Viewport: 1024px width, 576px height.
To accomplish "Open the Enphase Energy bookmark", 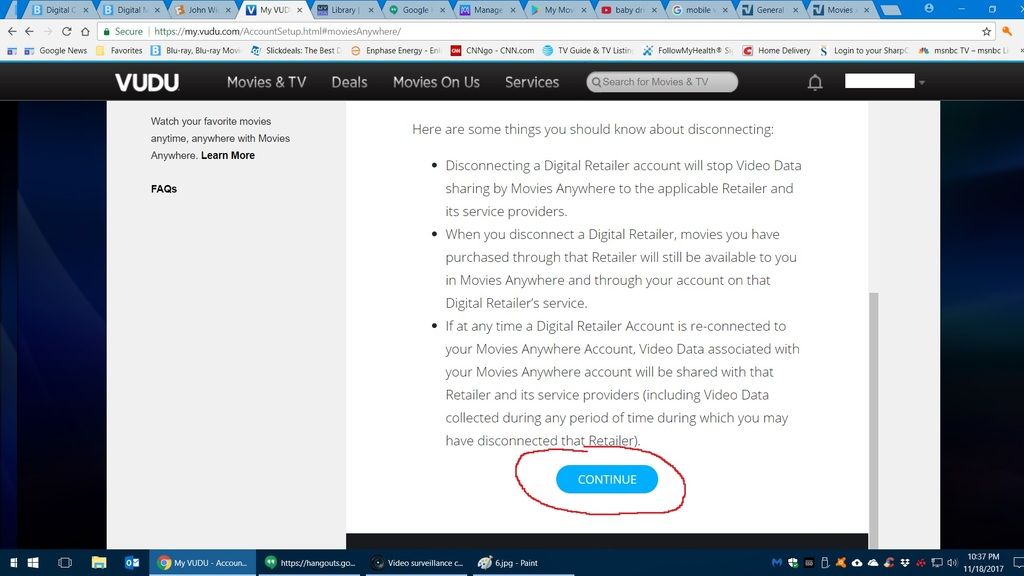I will coord(396,50).
